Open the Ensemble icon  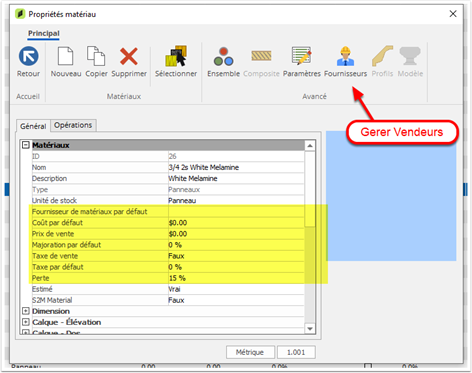[x=223, y=56]
